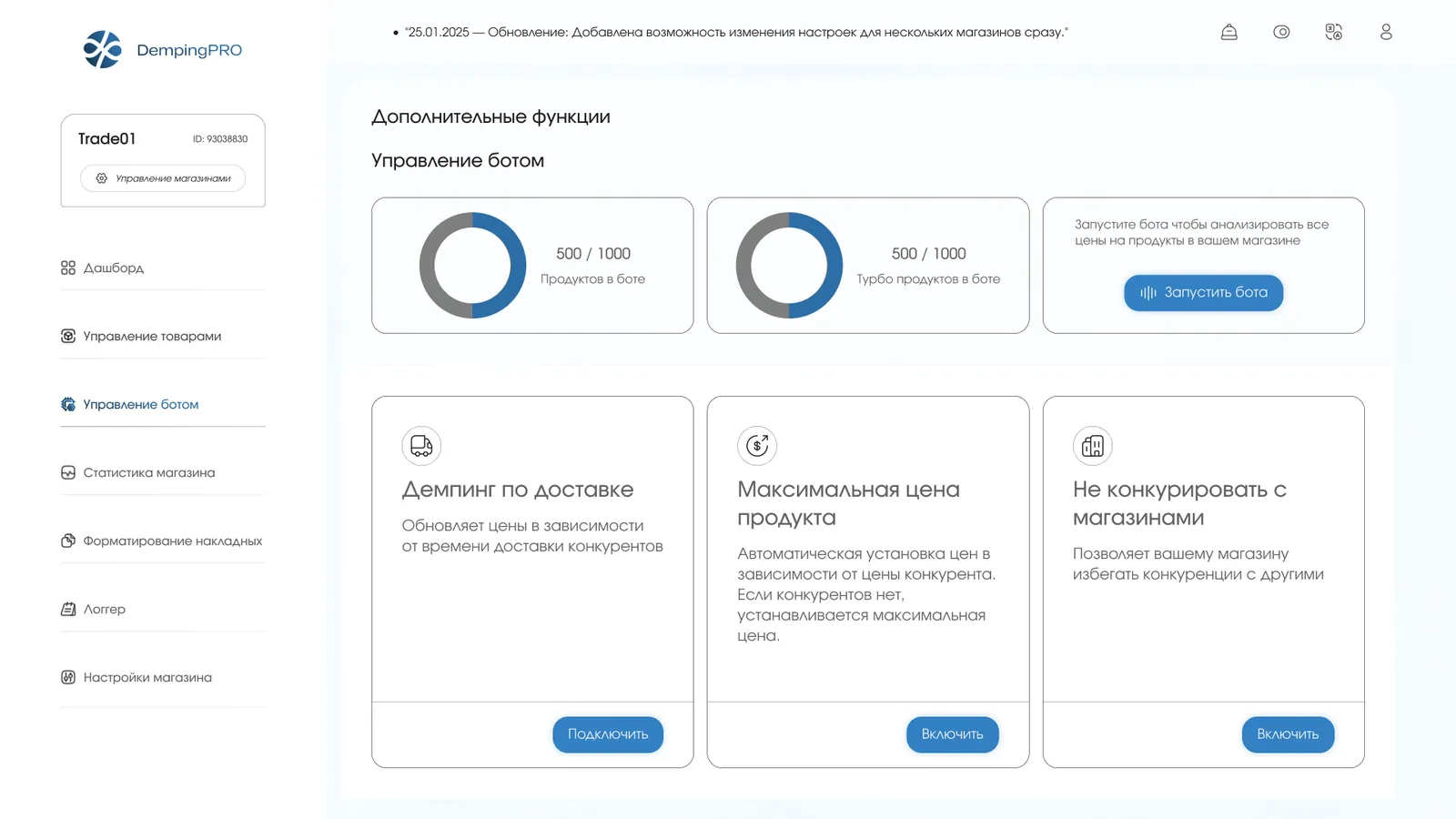Click the Турбо продуктов в боте donut chart

coord(789,265)
